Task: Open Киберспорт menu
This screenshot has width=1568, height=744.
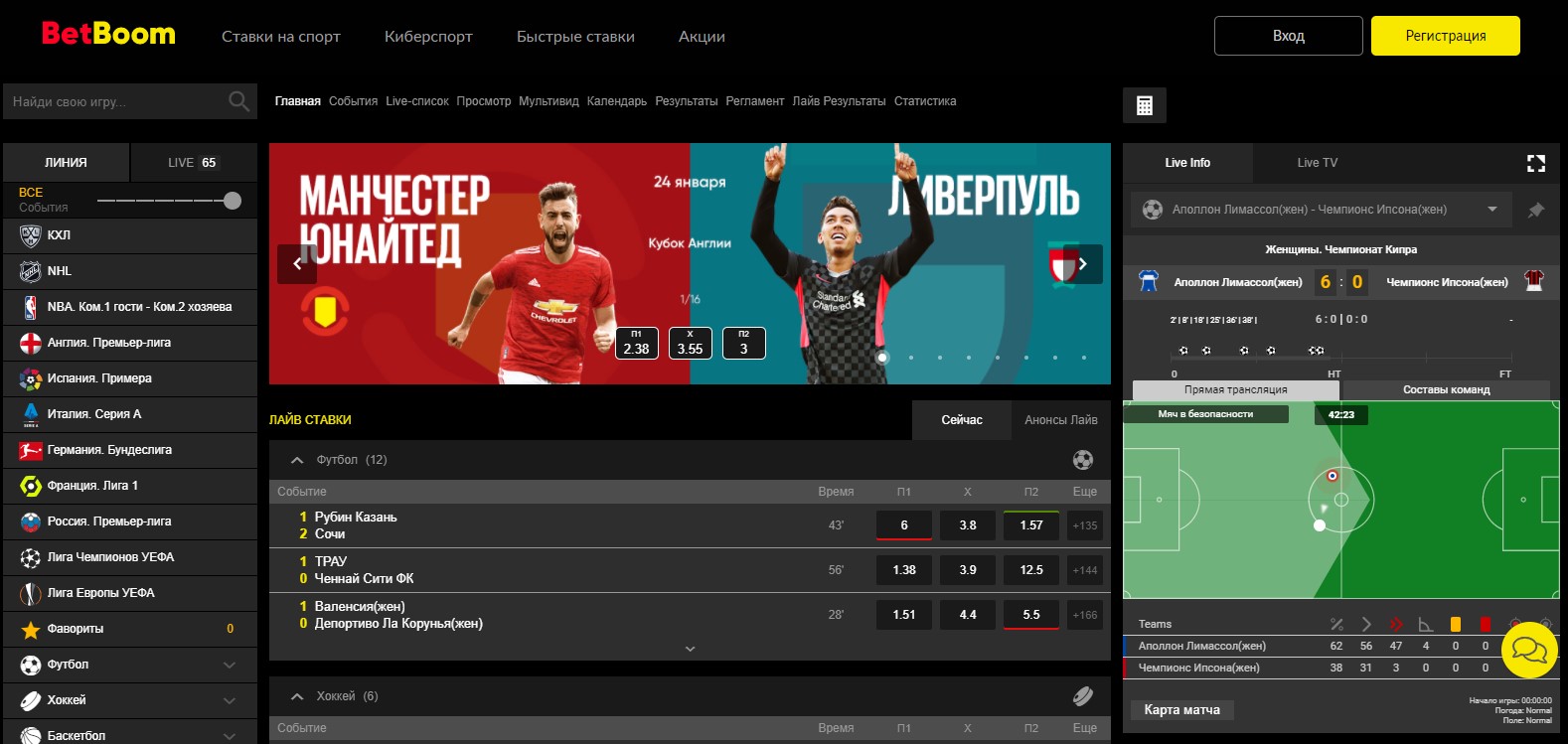Action: pos(428,37)
